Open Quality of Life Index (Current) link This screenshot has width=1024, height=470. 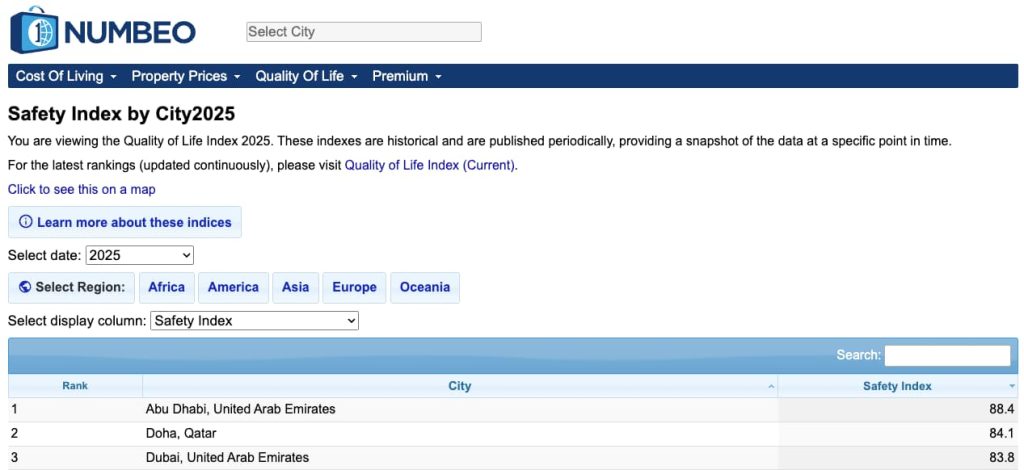coord(430,165)
